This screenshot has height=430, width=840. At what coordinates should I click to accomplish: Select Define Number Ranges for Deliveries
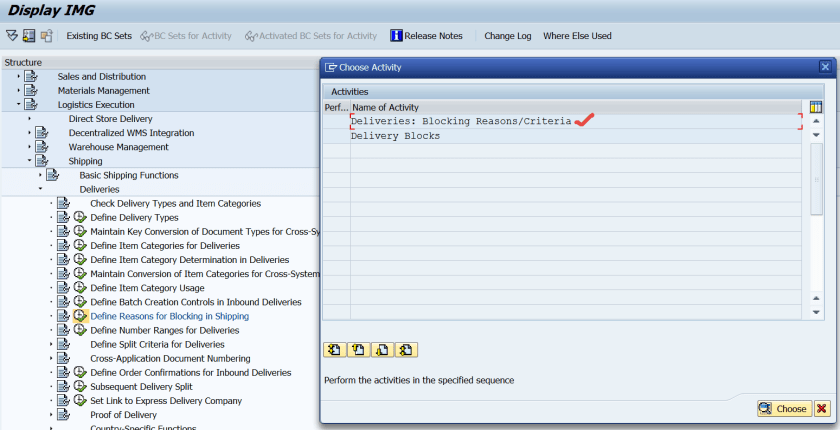pos(164,330)
